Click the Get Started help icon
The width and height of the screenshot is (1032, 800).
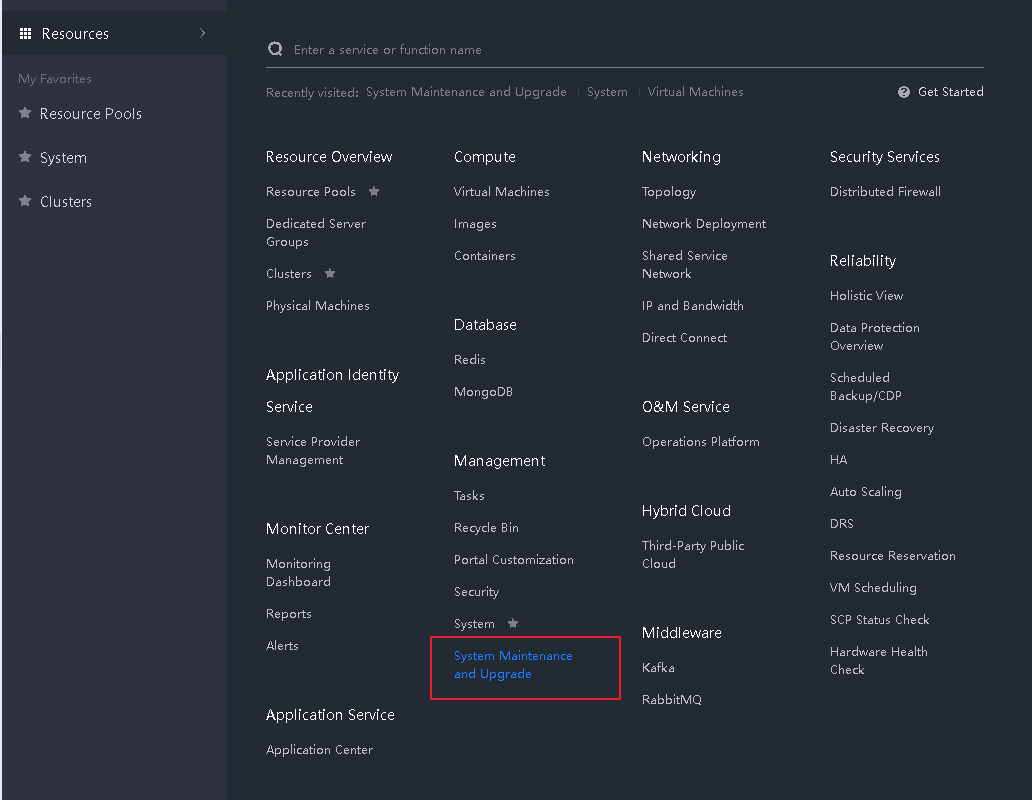(x=904, y=92)
